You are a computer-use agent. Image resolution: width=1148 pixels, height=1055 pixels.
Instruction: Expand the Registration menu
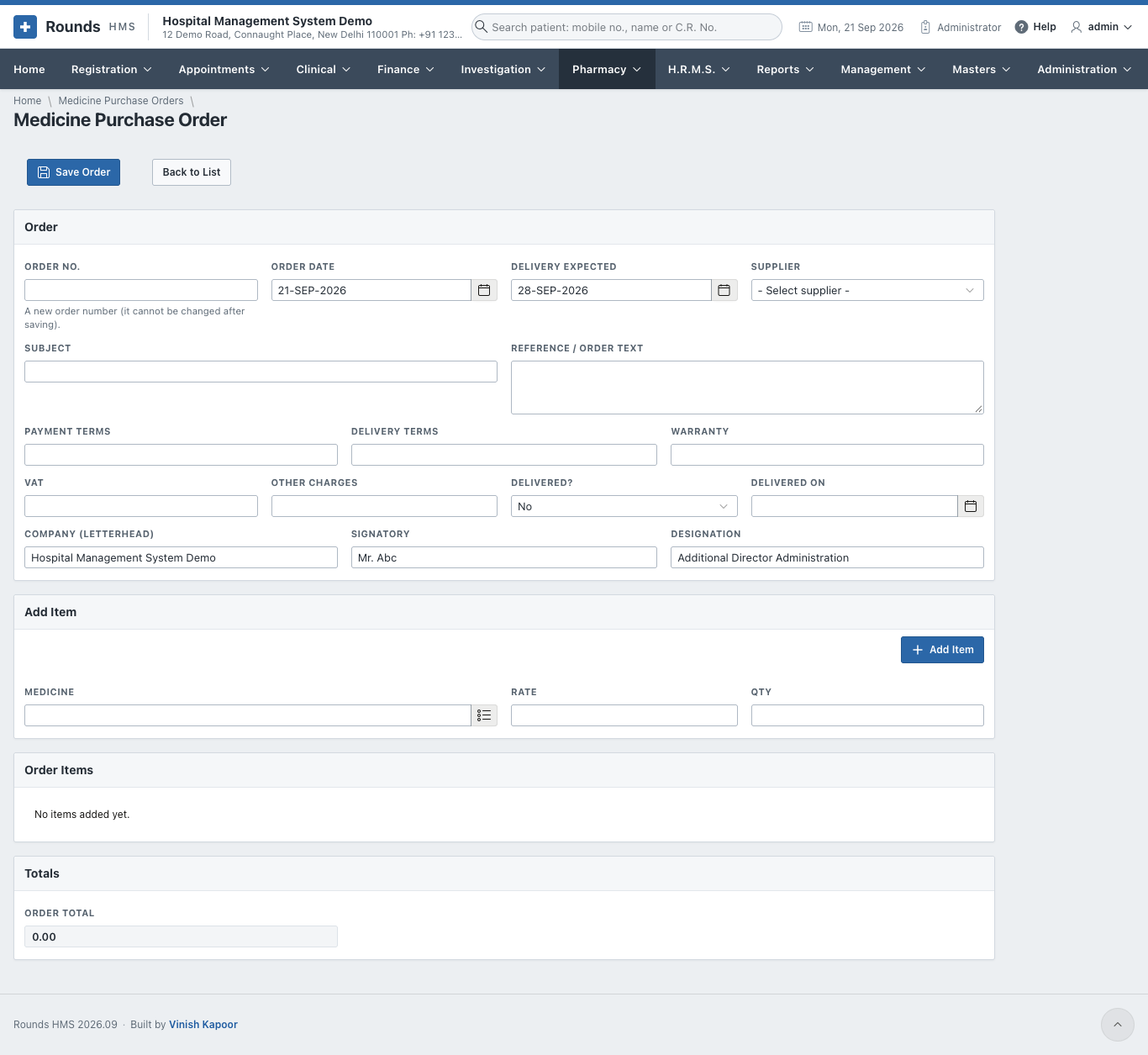click(112, 69)
